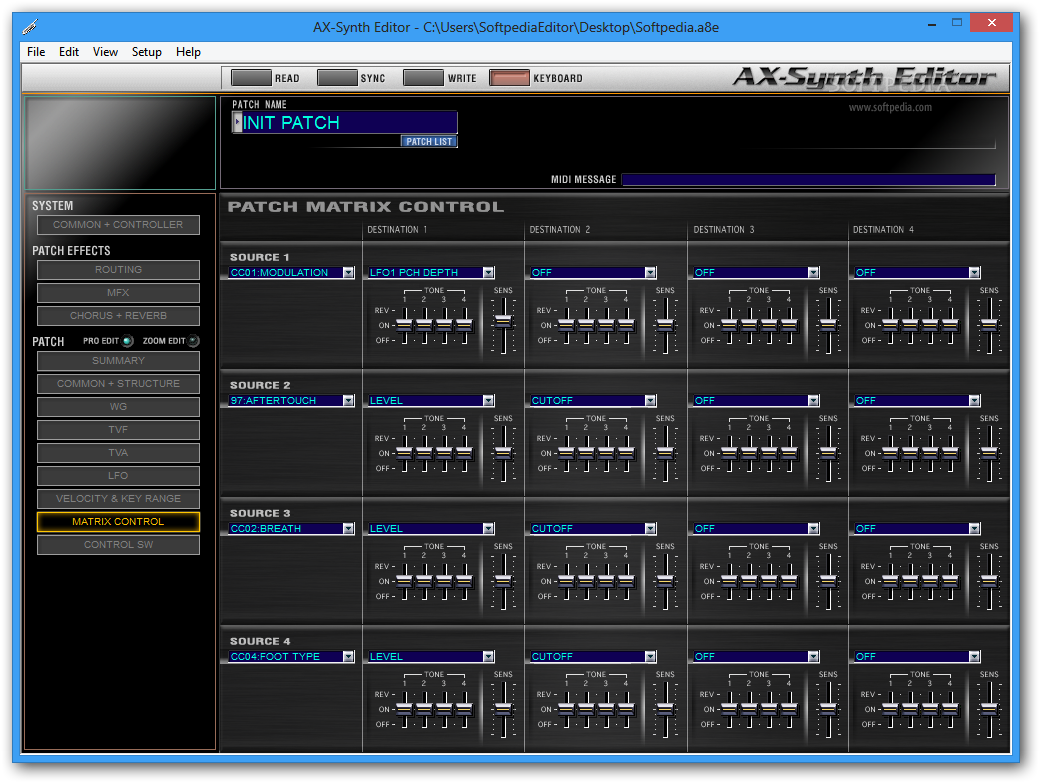Toggle Source 2 Destination 2 tone 1 switch
Viewport: 1040px width, 783px height.
[566, 453]
